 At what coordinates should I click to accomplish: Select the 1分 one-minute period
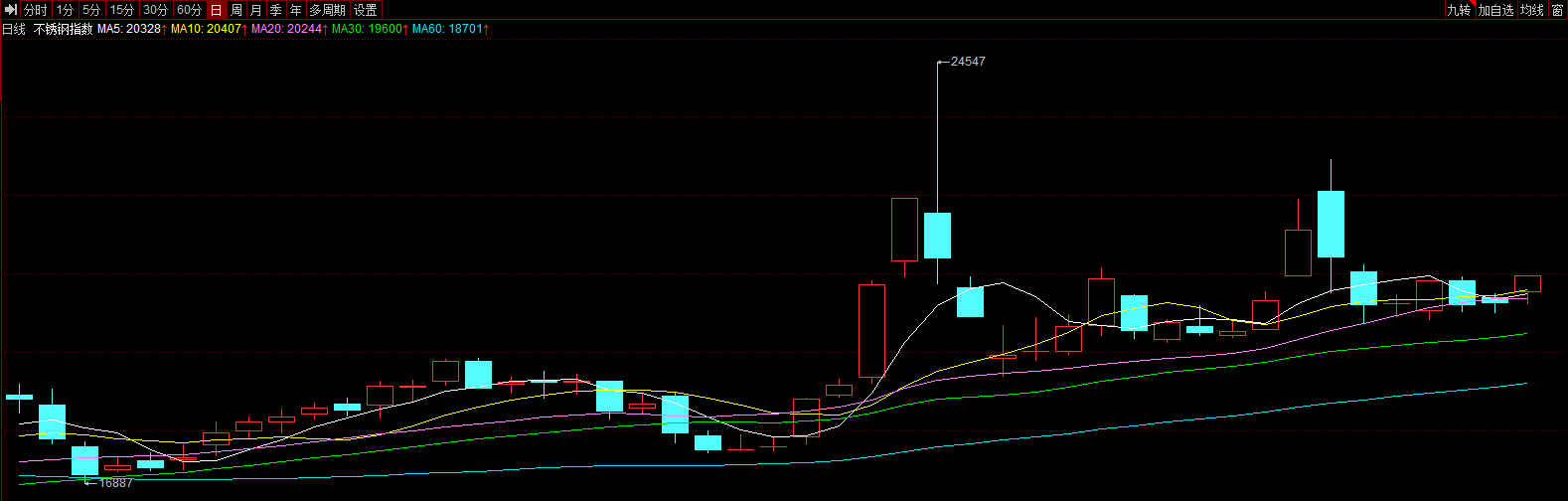[x=65, y=10]
